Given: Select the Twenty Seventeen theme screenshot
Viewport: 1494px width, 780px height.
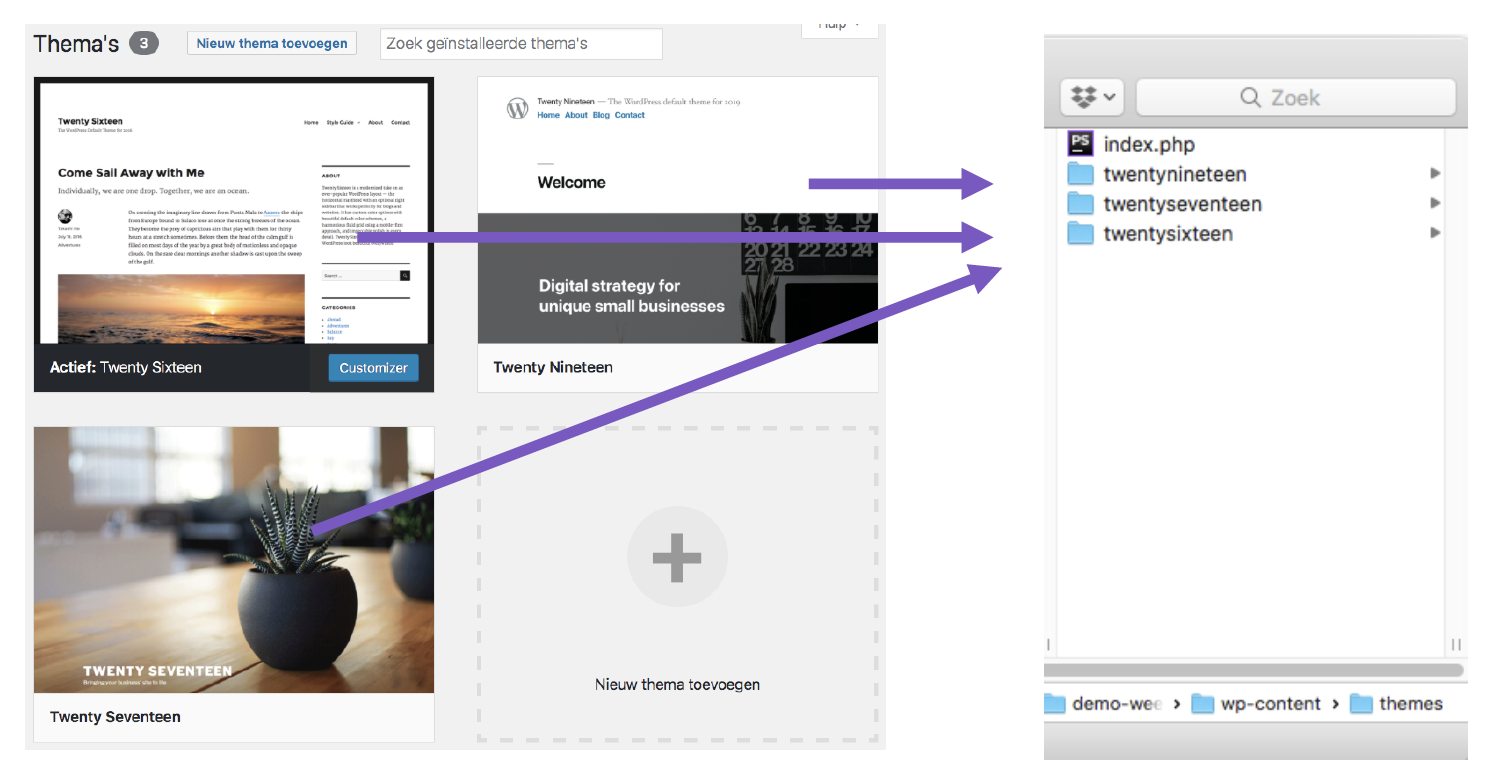Looking at the screenshot, I should (x=234, y=560).
